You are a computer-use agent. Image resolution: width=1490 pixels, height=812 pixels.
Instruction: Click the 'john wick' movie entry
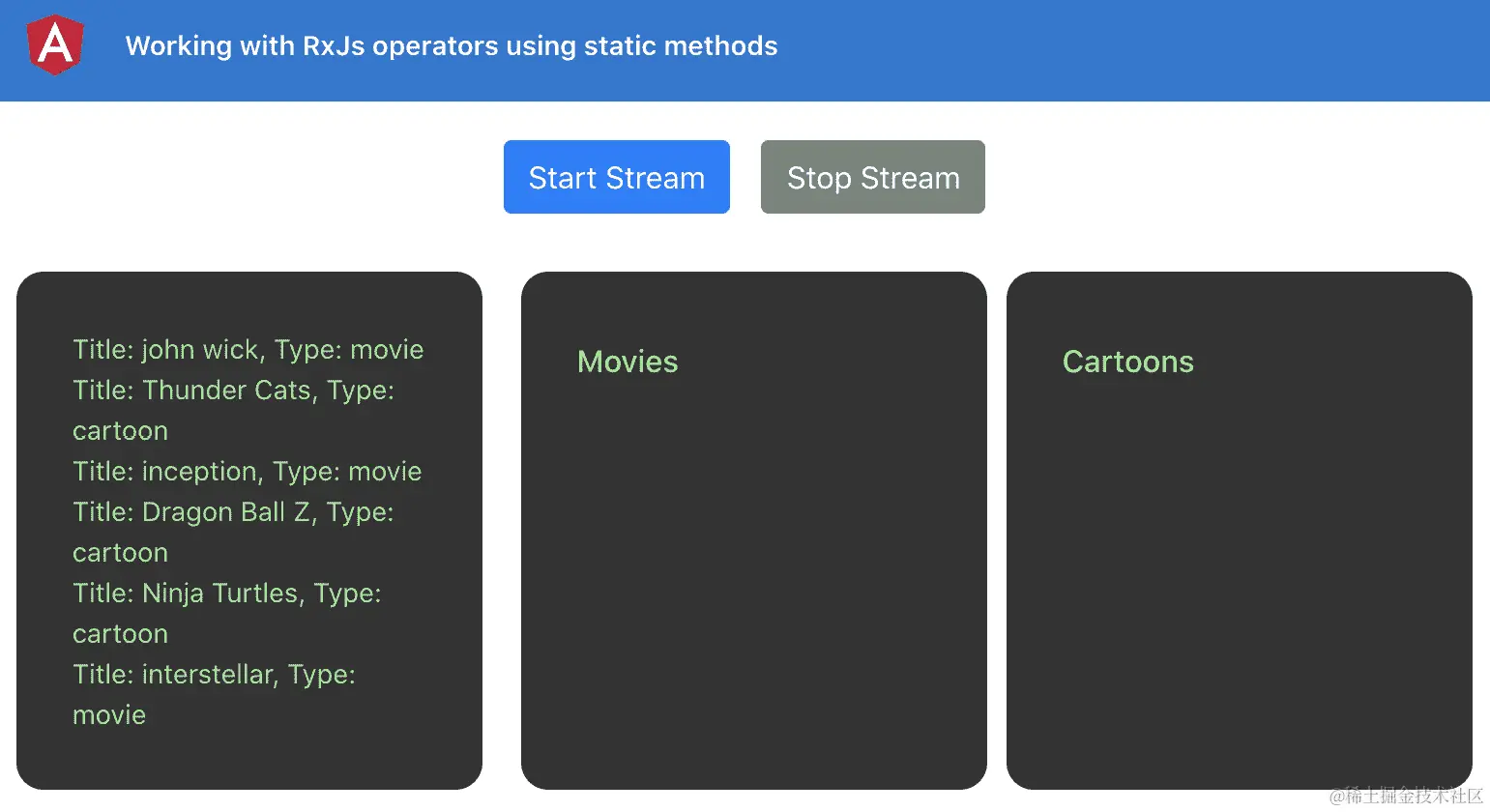[248, 349]
